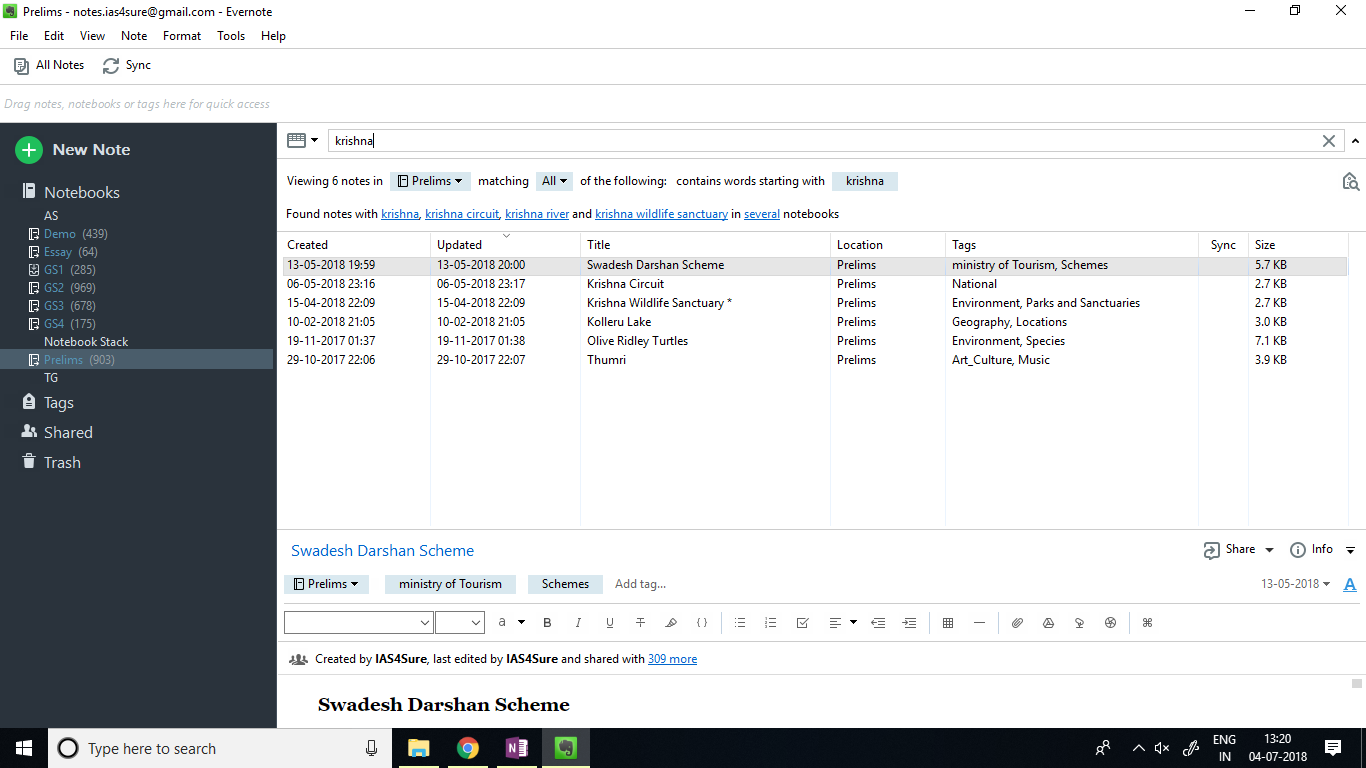Click the strikethrough formatting icon

(640, 623)
